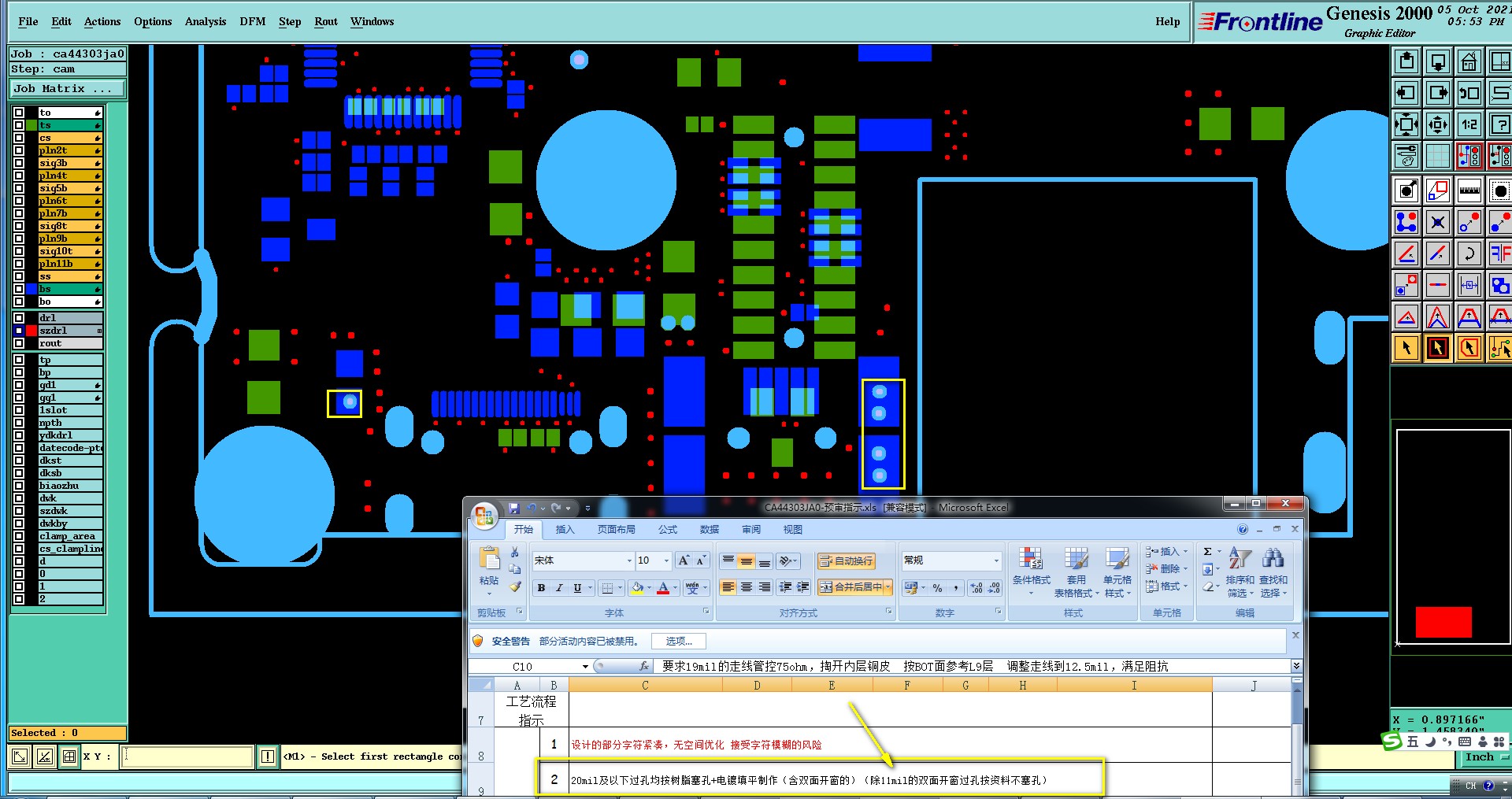Click the Help menu button

1168,21
